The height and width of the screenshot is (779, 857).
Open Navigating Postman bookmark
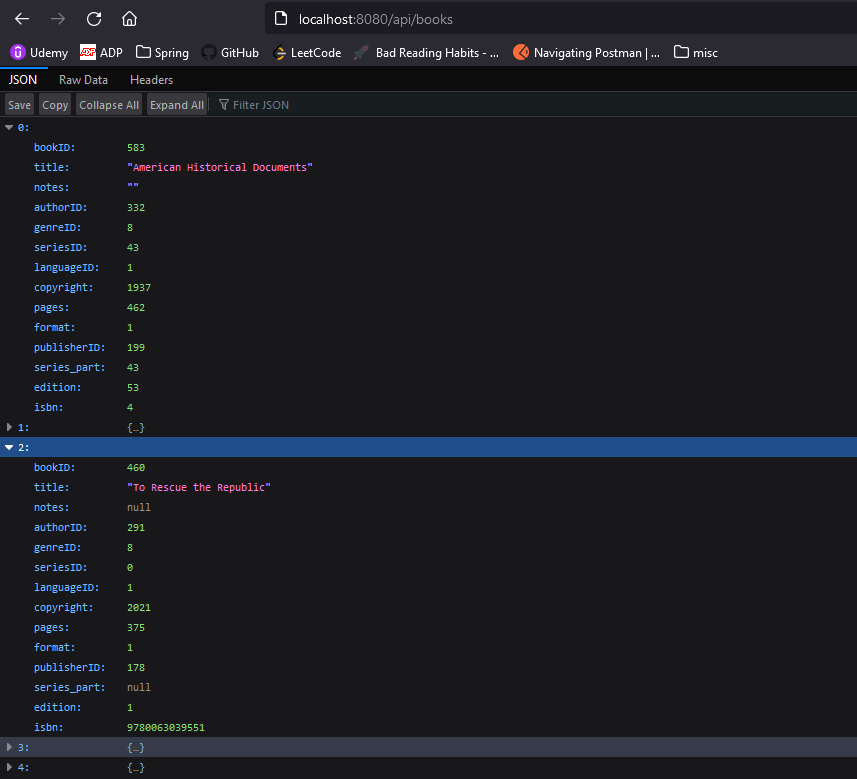click(x=586, y=52)
